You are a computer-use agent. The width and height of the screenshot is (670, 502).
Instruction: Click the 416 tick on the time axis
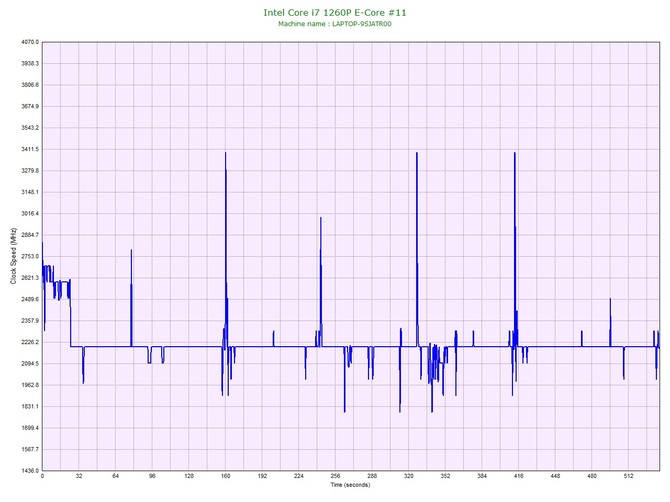point(519,476)
